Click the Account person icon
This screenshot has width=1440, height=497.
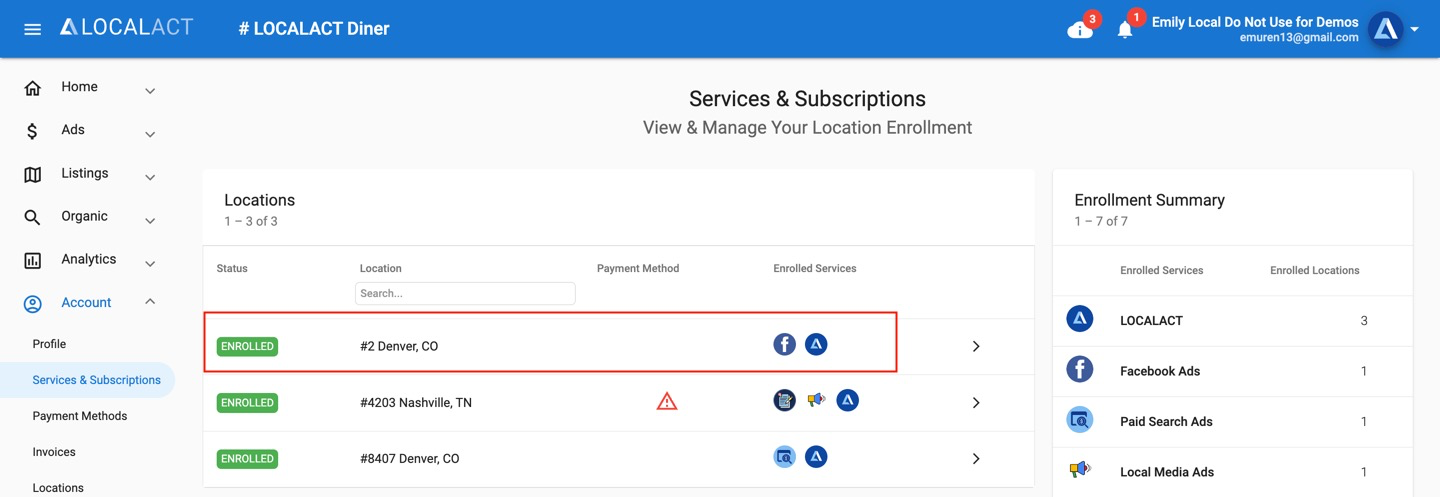[32, 304]
